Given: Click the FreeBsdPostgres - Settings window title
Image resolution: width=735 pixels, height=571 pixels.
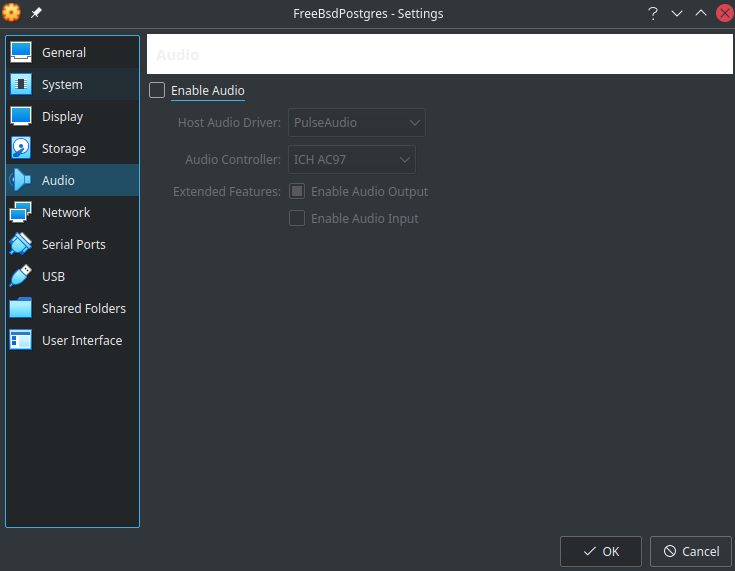Looking at the screenshot, I should 368,14.
